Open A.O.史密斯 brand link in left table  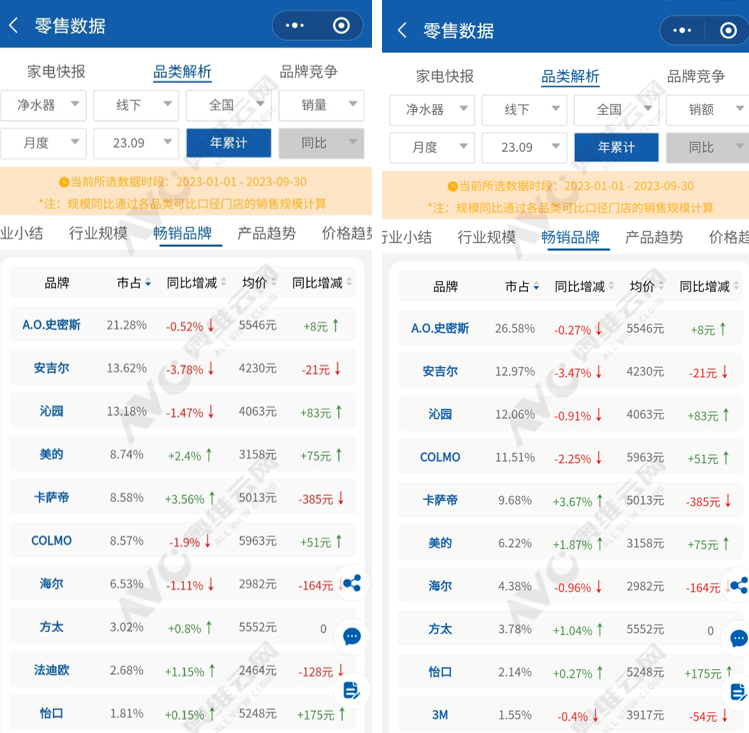(x=51, y=325)
